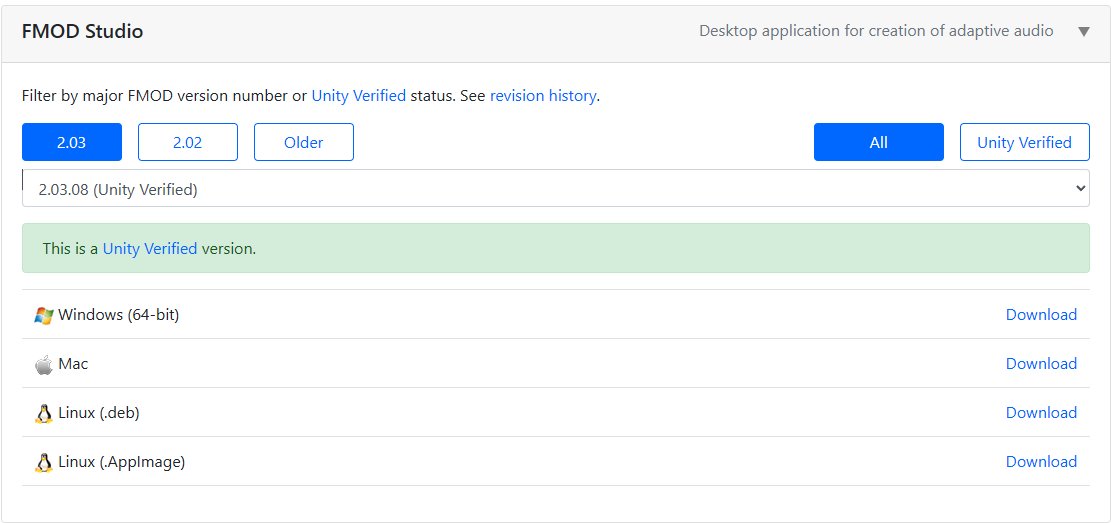Click the Linux (.deb) label
The width and height of the screenshot is (1111, 523).
pyautogui.click(x=99, y=412)
